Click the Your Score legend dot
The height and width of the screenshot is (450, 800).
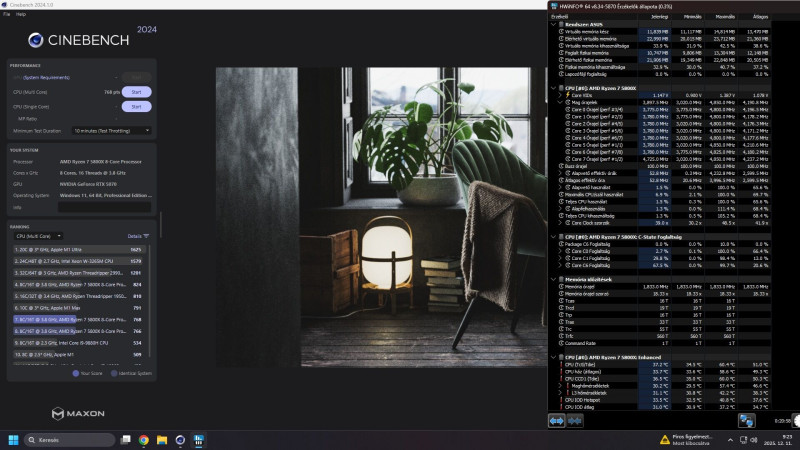(x=76, y=373)
